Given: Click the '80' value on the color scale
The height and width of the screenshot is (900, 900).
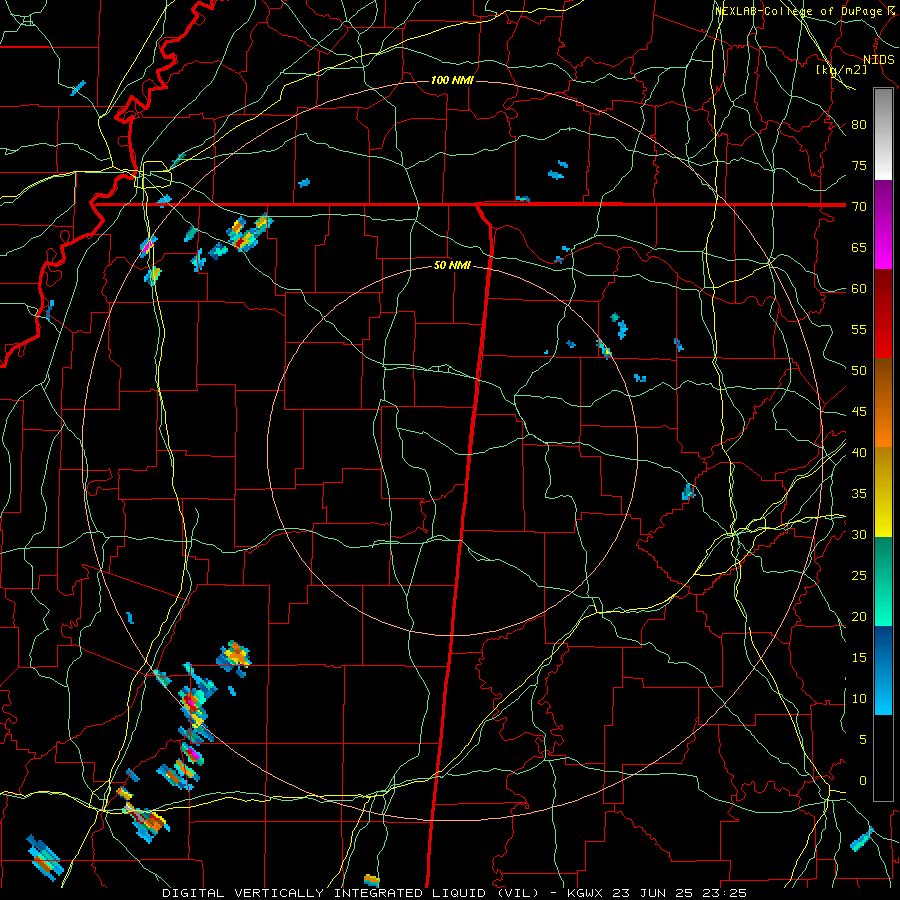Looking at the screenshot, I should click(859, 125).
